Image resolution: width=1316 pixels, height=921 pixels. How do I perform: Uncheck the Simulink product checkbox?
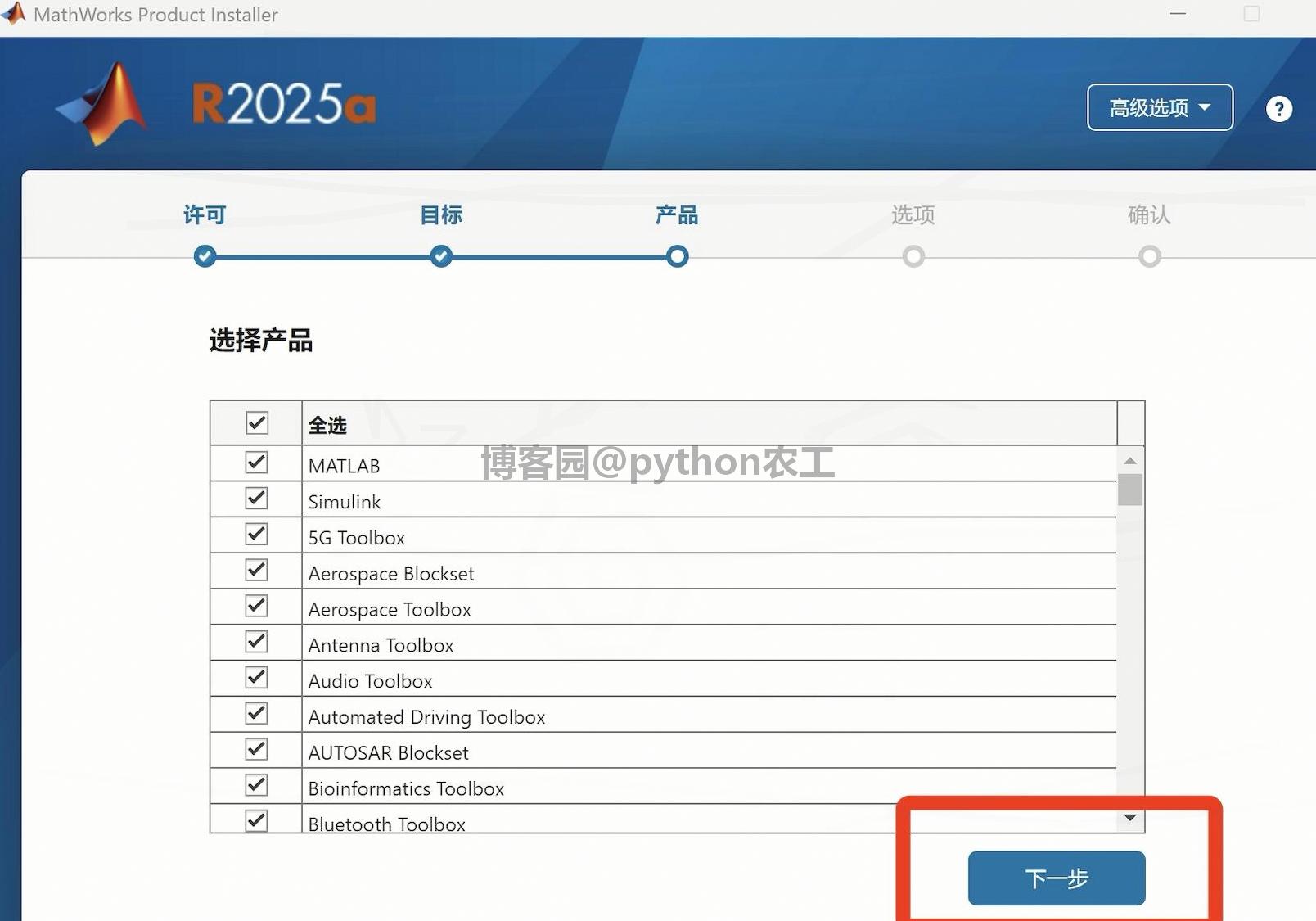tap(256, 498)
